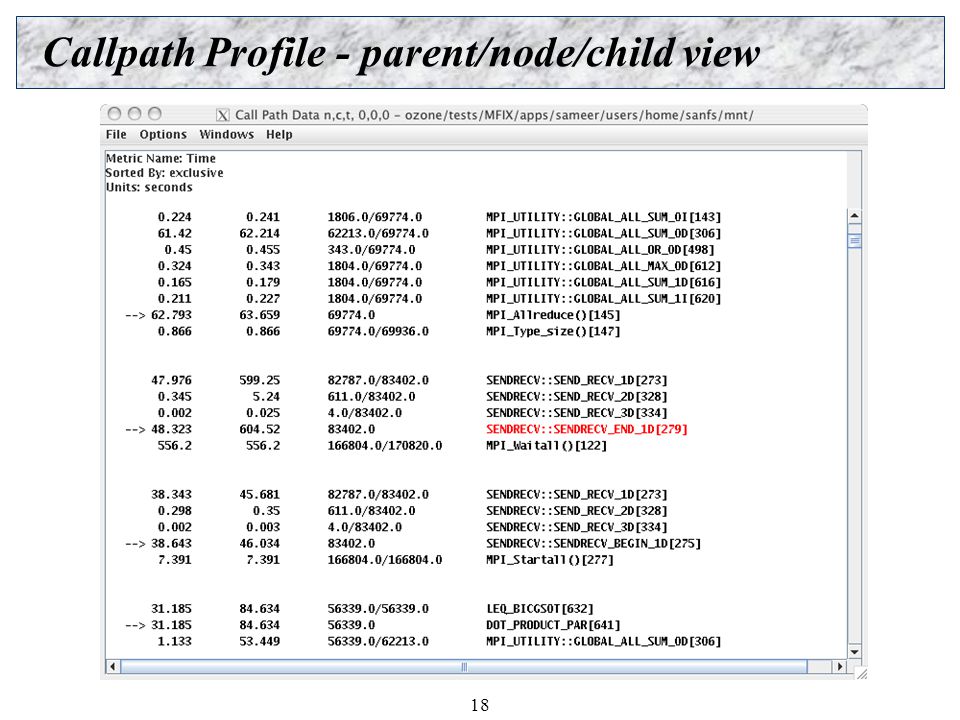Click the 604.52 inclusive time value
The width and height of the screenshot is (960, 720).
pyautogui.click(x=259, y=429)
